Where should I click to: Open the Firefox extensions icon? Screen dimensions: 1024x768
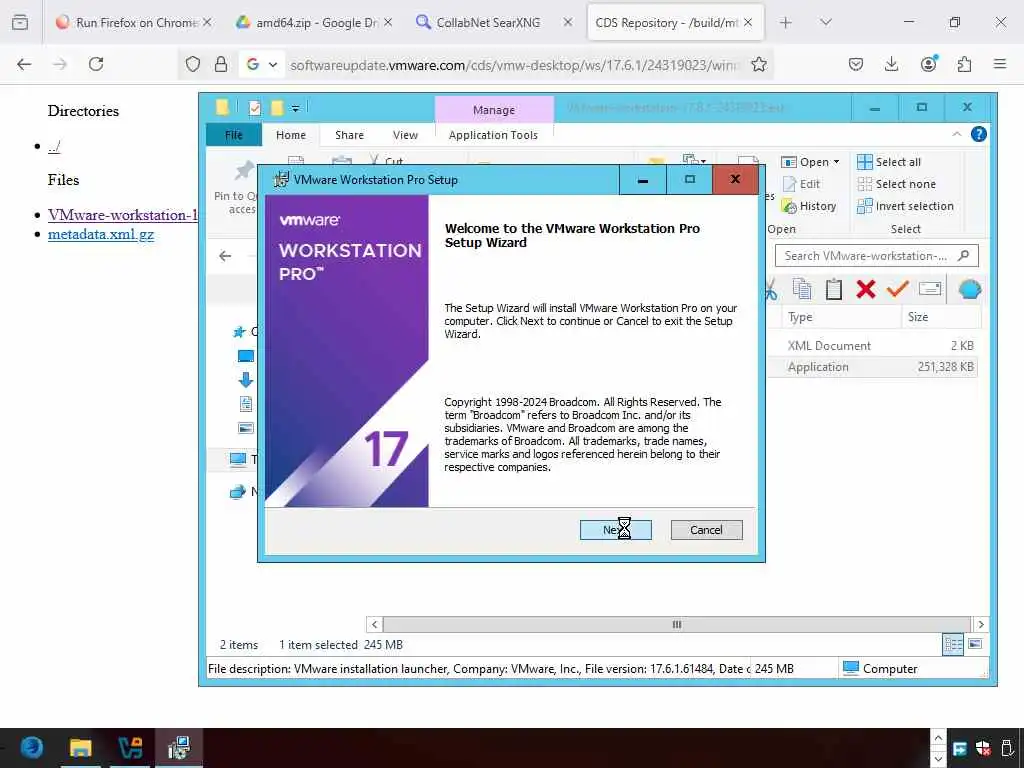tap(964, 64)
